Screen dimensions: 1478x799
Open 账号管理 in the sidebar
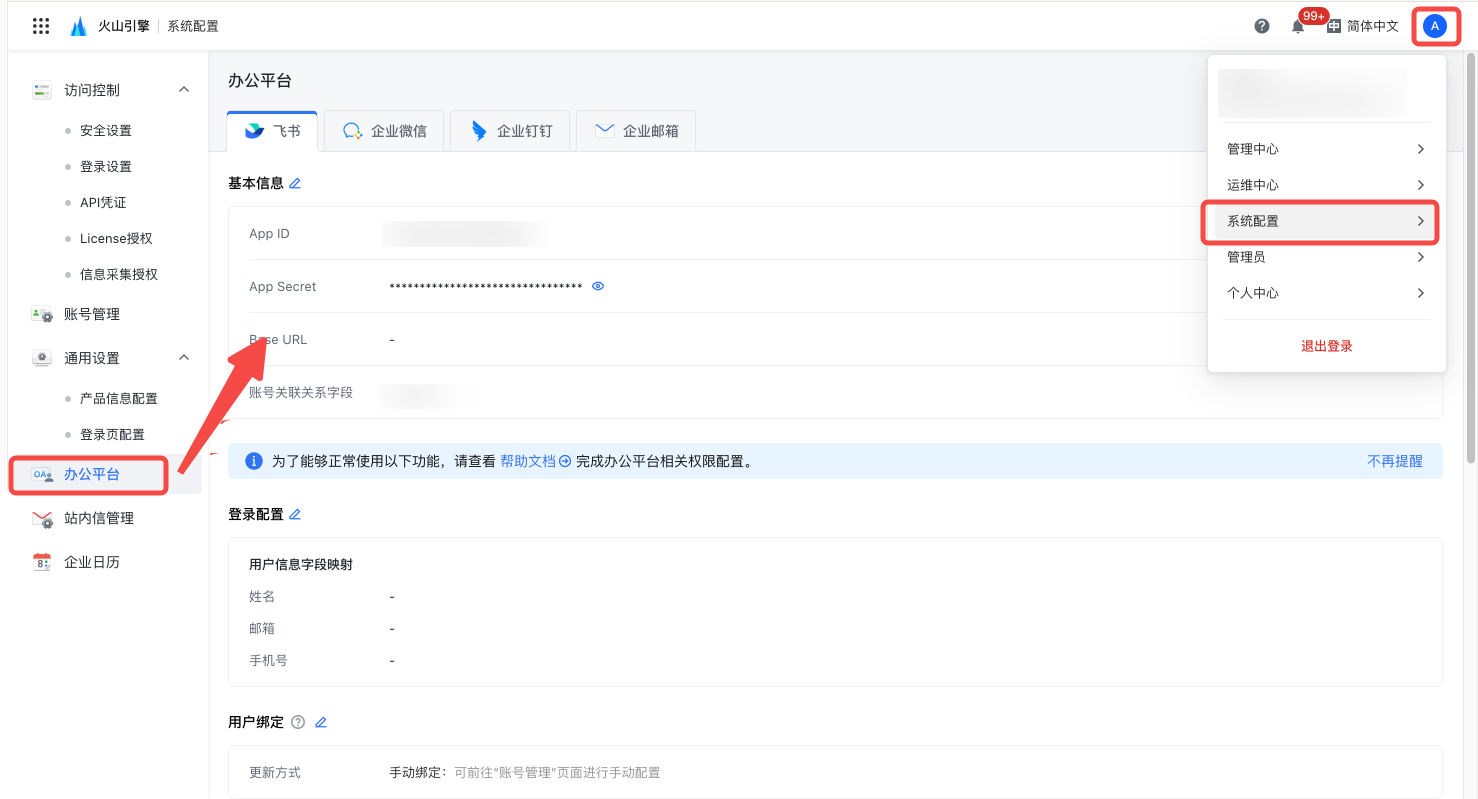(x=92, y=314)
